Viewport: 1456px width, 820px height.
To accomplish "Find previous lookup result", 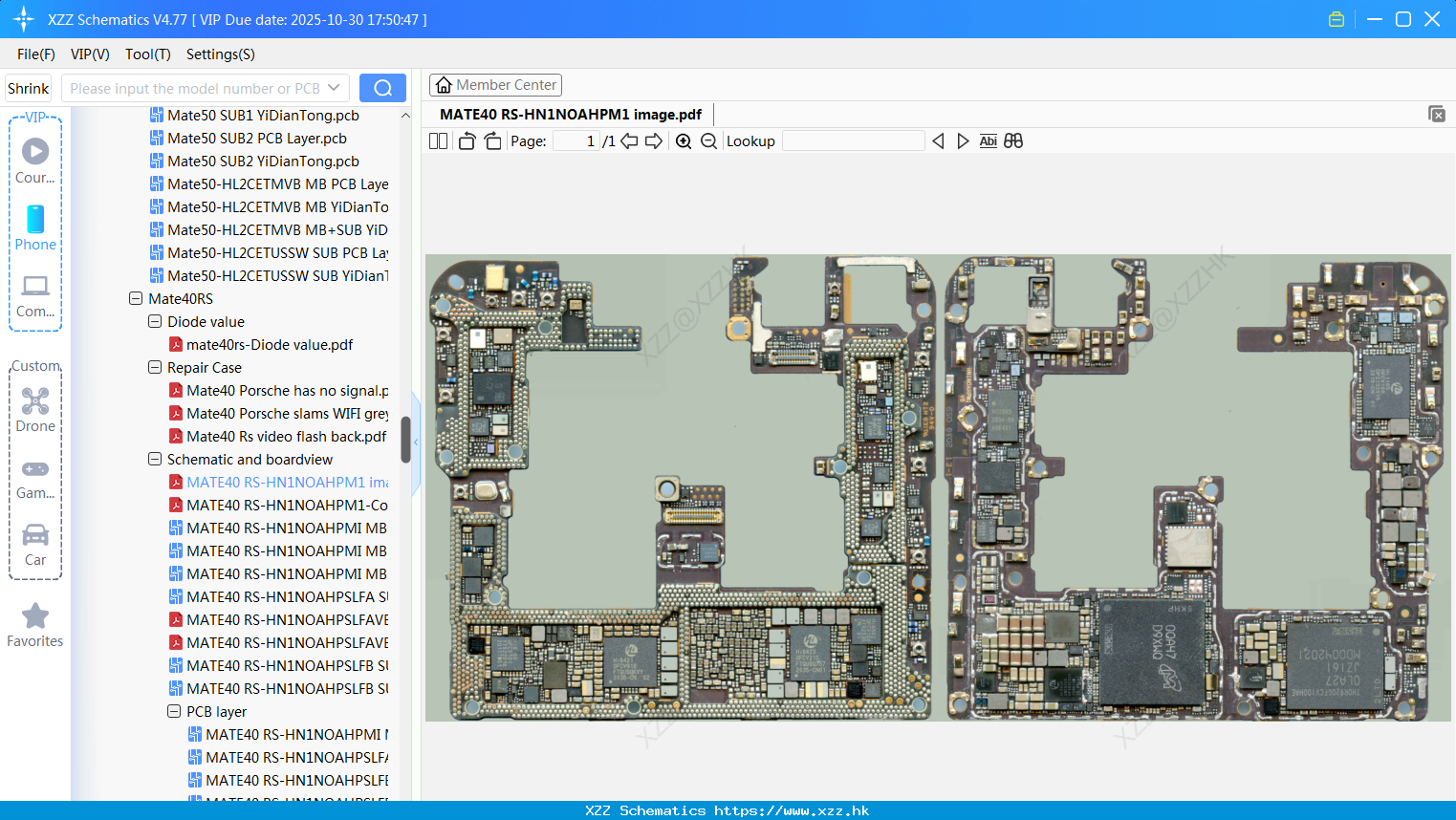I will click(x=938, y=141).
